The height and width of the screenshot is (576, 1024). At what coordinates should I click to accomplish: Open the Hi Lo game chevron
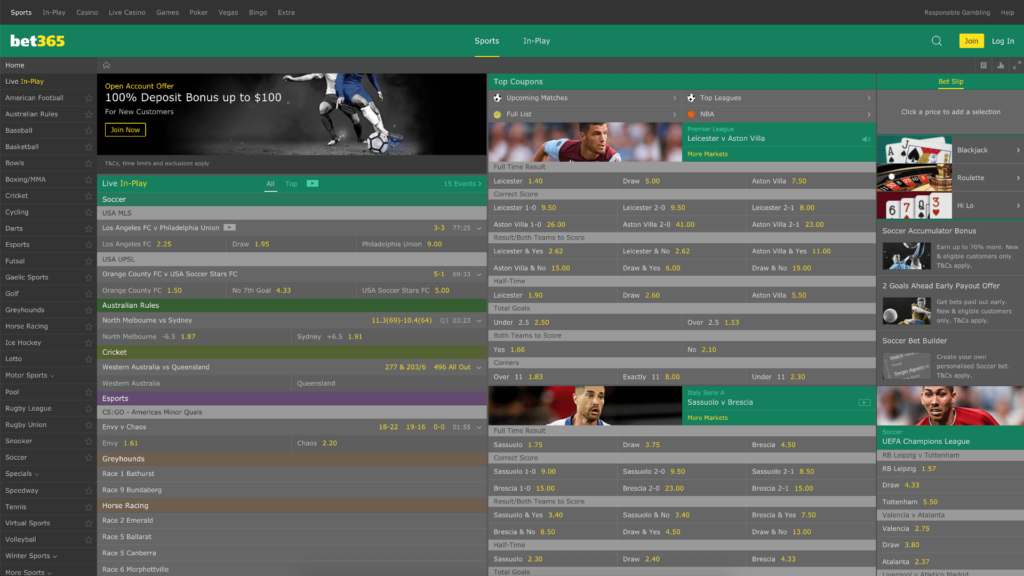tap(1018, 206)
